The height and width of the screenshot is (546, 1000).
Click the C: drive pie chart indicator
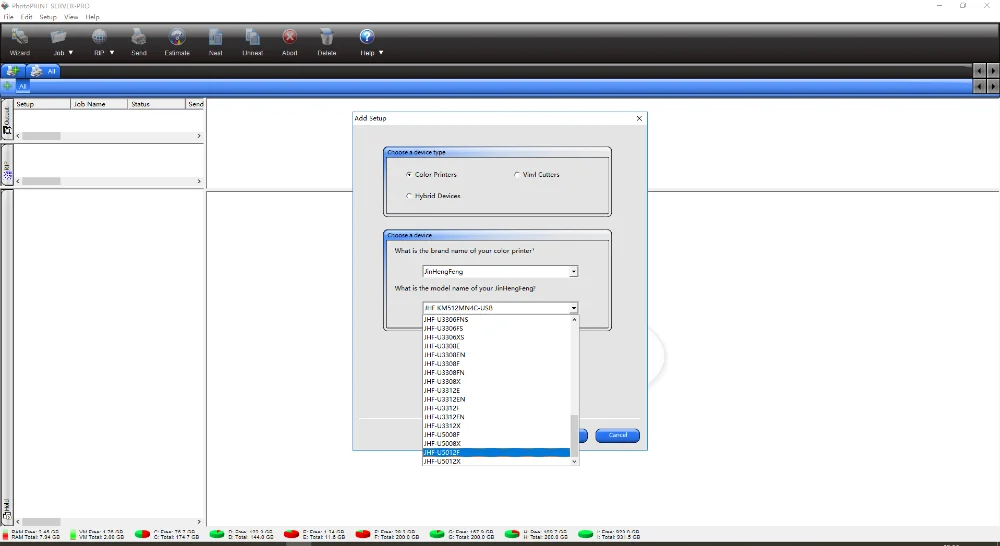point(142,534)
